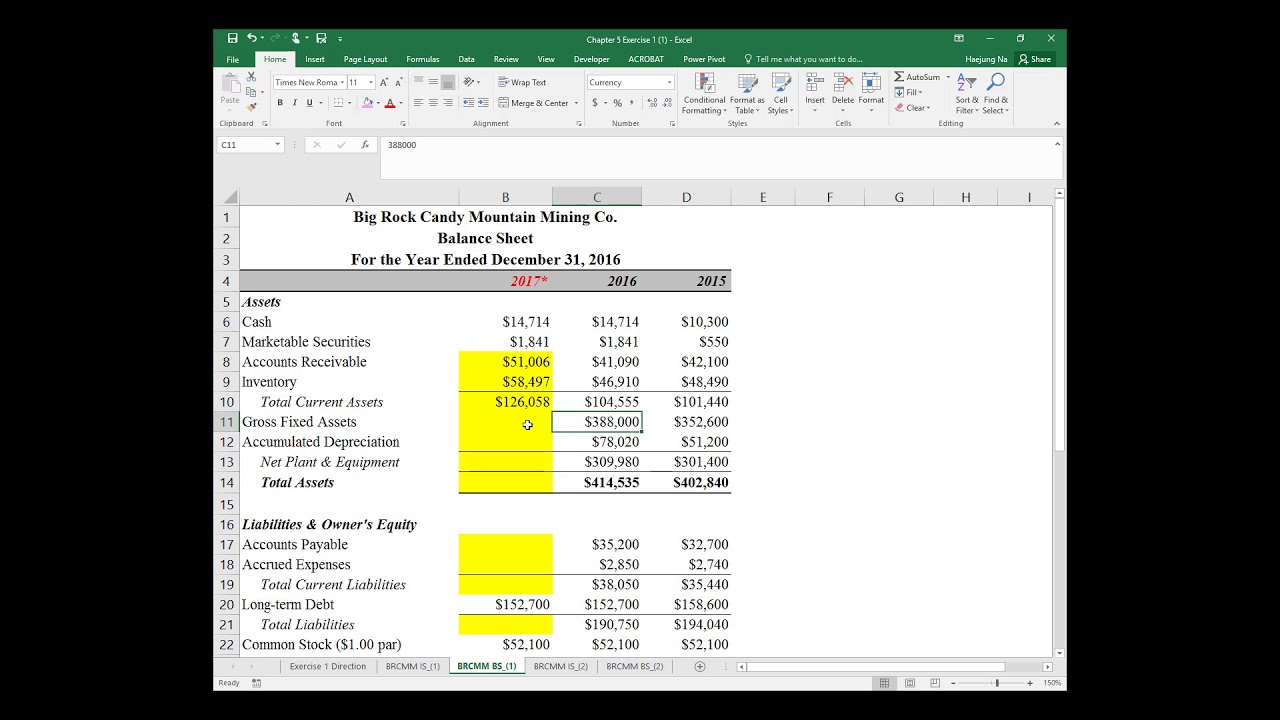Screen dimensions: 1280x720
Task: Increase font size with the large A icon
Action: pyautogui.click(x=384, y=82)
